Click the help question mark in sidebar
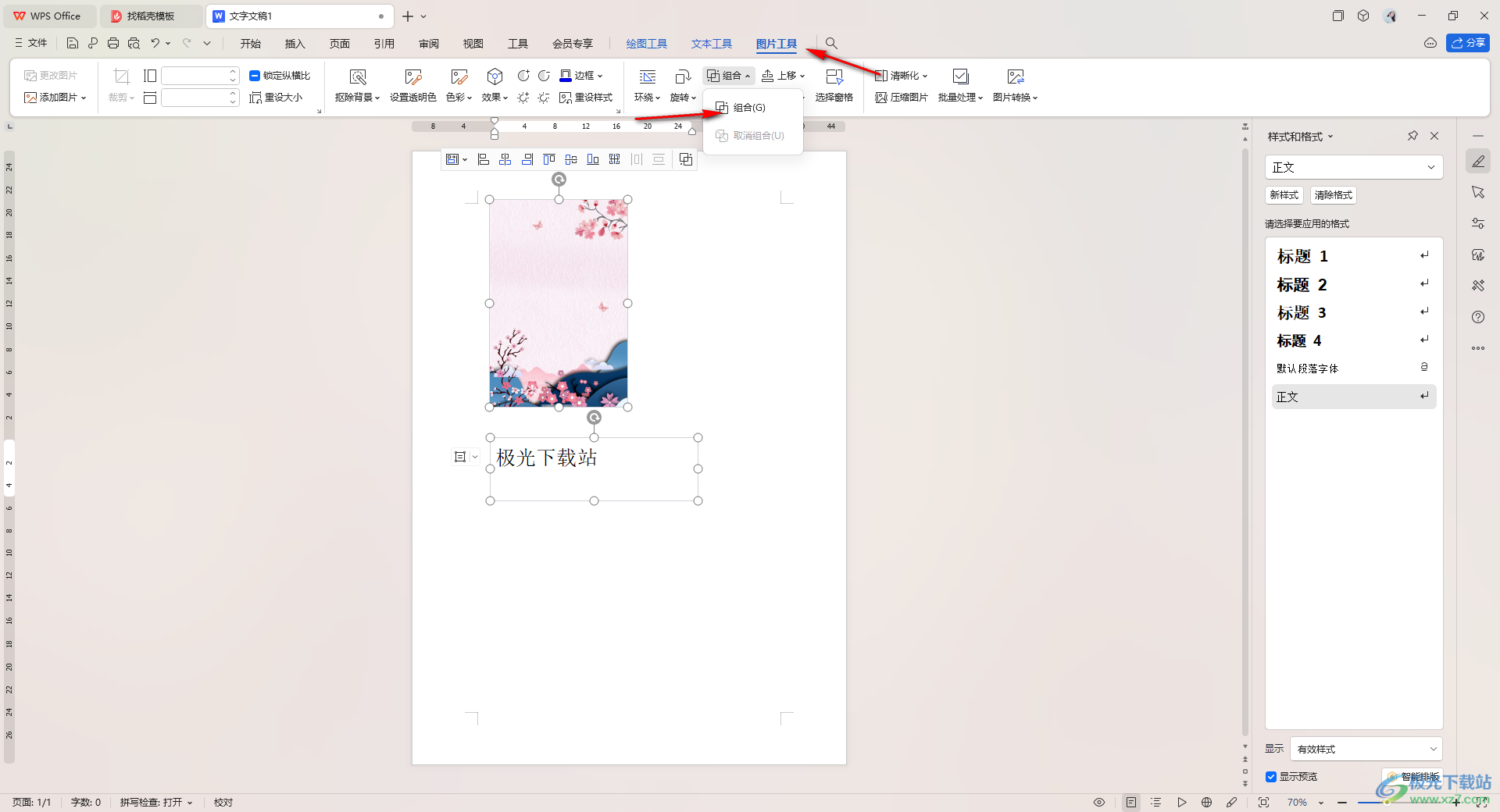The image size is (1500, 812). click(x=1478, y=317)
